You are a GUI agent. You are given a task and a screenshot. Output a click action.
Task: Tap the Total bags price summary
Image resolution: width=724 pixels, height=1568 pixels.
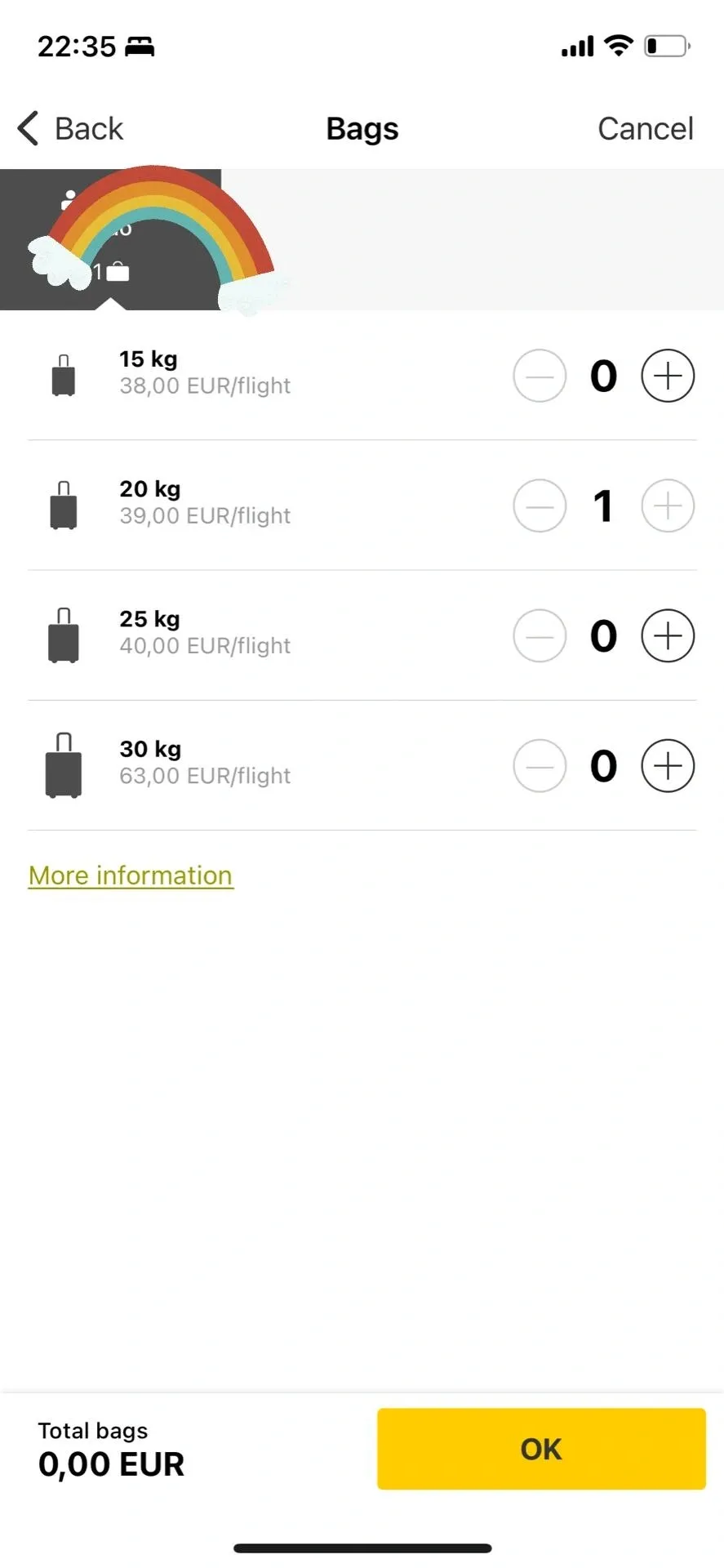(x=111, y=1450)
